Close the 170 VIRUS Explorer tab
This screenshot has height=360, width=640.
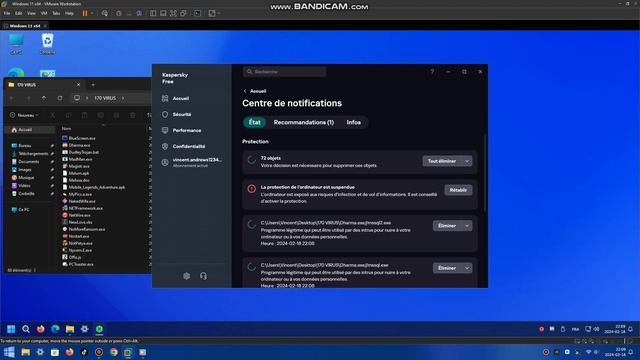[x=78, y=85]
